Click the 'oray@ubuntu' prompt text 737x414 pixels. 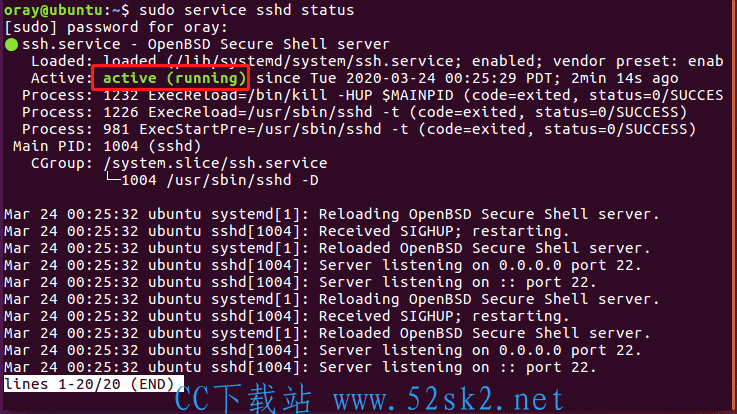pos(53,10)
